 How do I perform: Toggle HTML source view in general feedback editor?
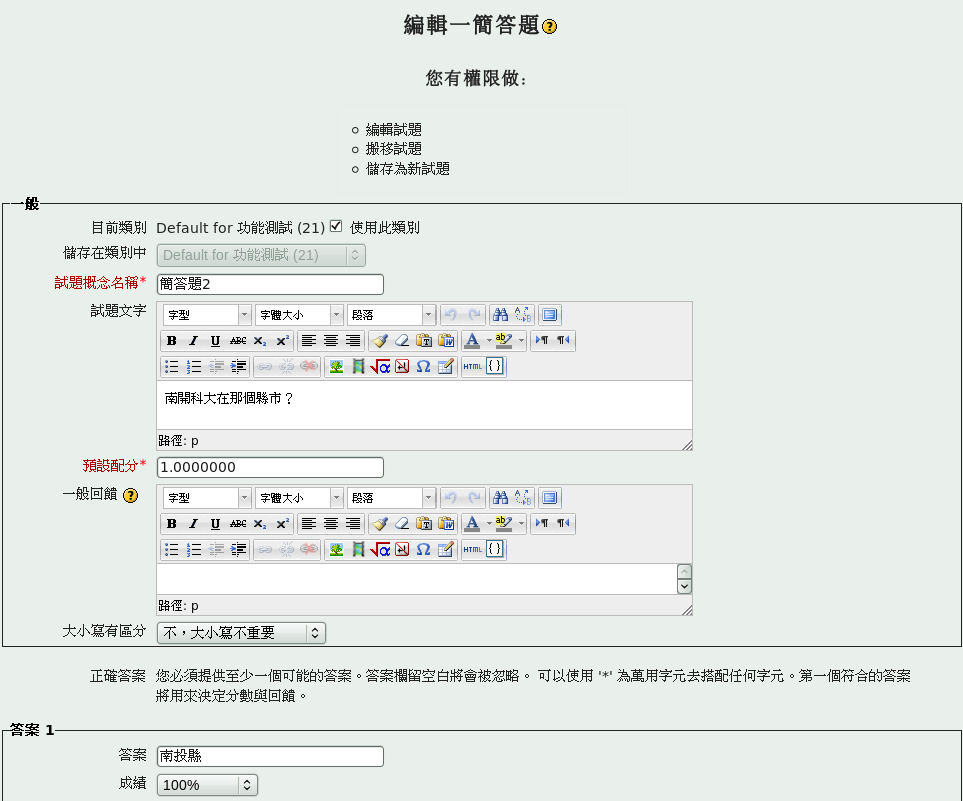click(x=472, y=550)
